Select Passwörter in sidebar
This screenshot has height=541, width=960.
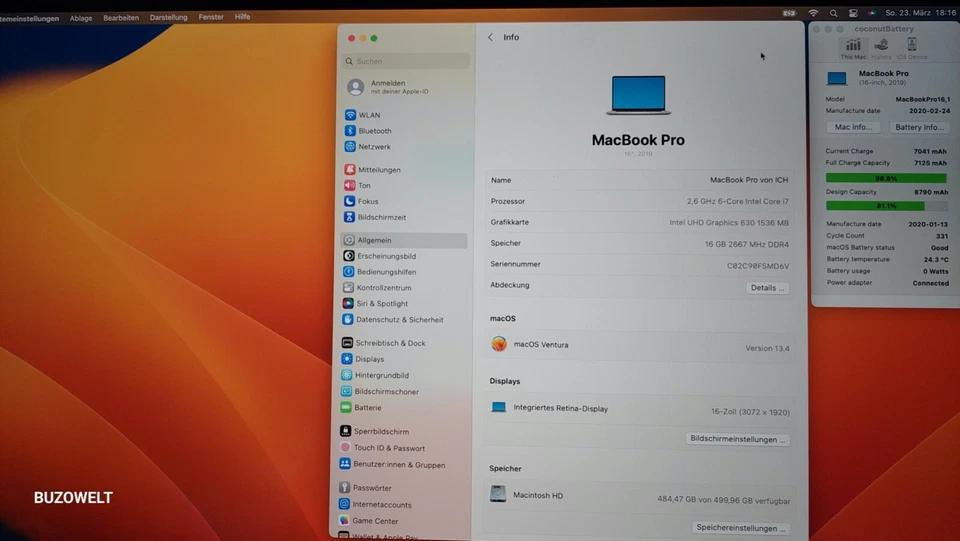pyautogui.click(x=366, y=488)
